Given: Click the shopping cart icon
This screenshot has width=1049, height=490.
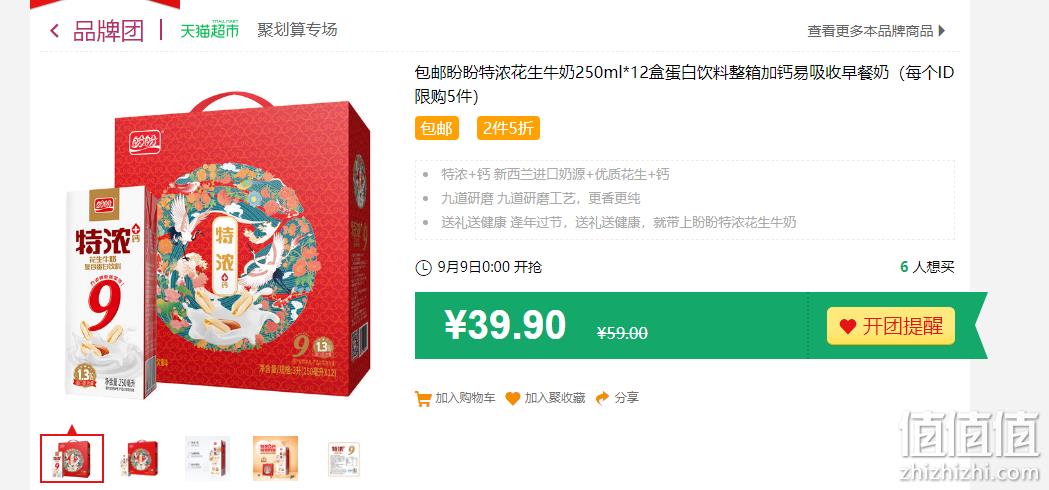Looking at the screenshot, I should (422, 398).
